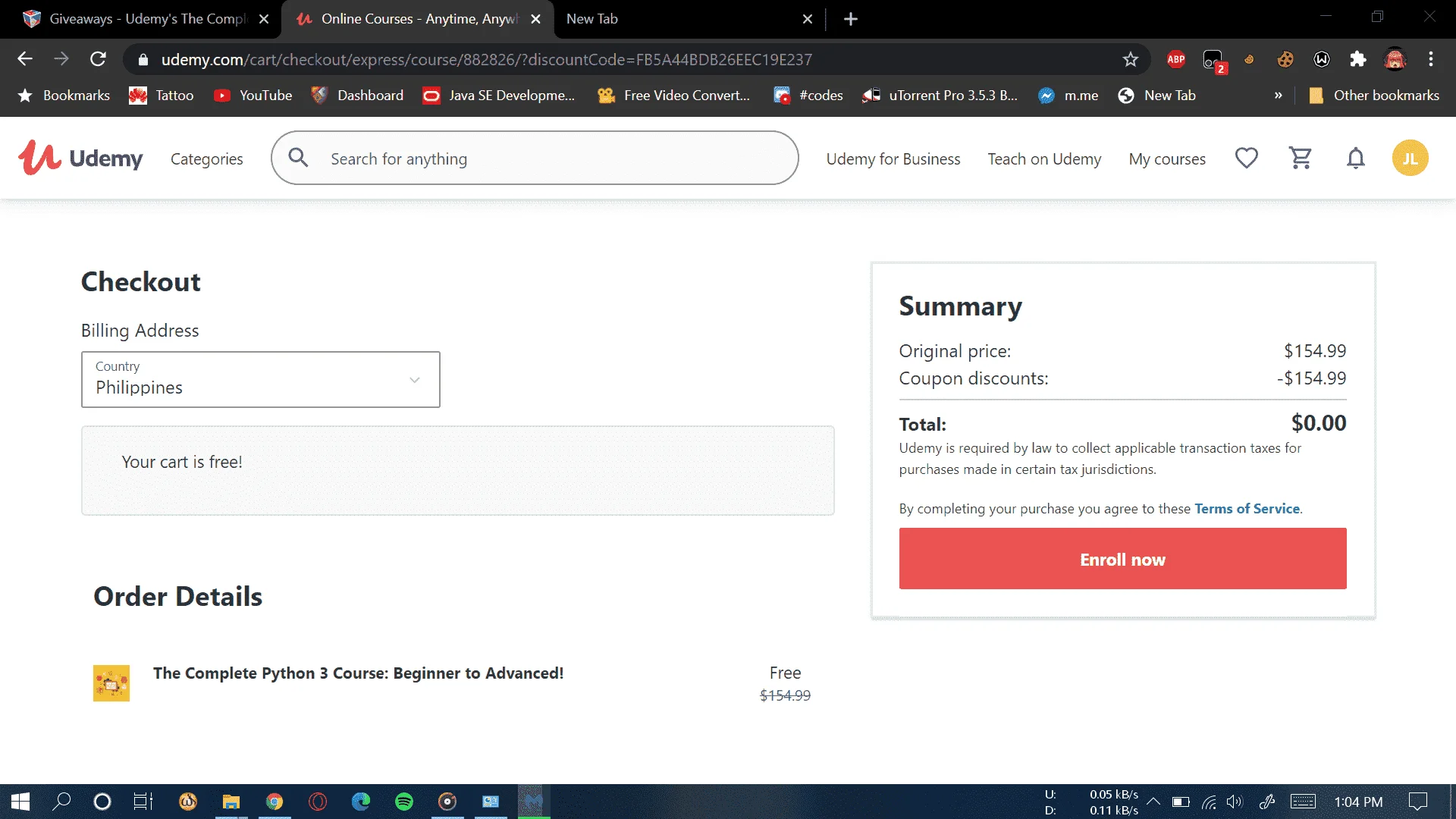
Task: Open Other bookmarks folder
Action: coord(1374,96)
